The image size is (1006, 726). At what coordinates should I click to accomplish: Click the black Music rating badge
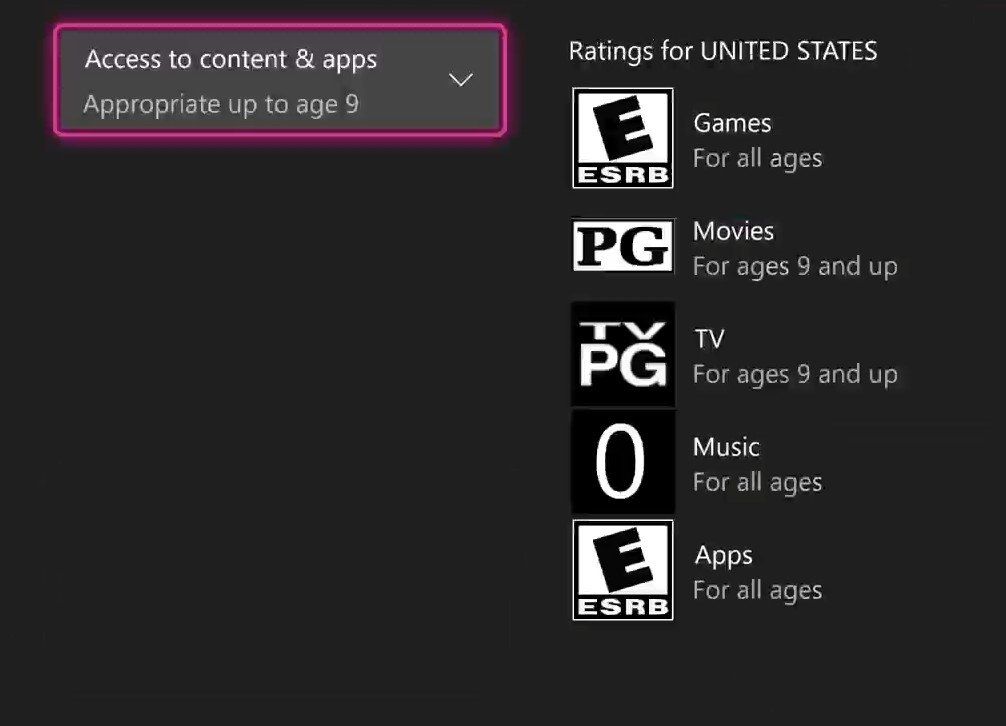tap(622, 461)
